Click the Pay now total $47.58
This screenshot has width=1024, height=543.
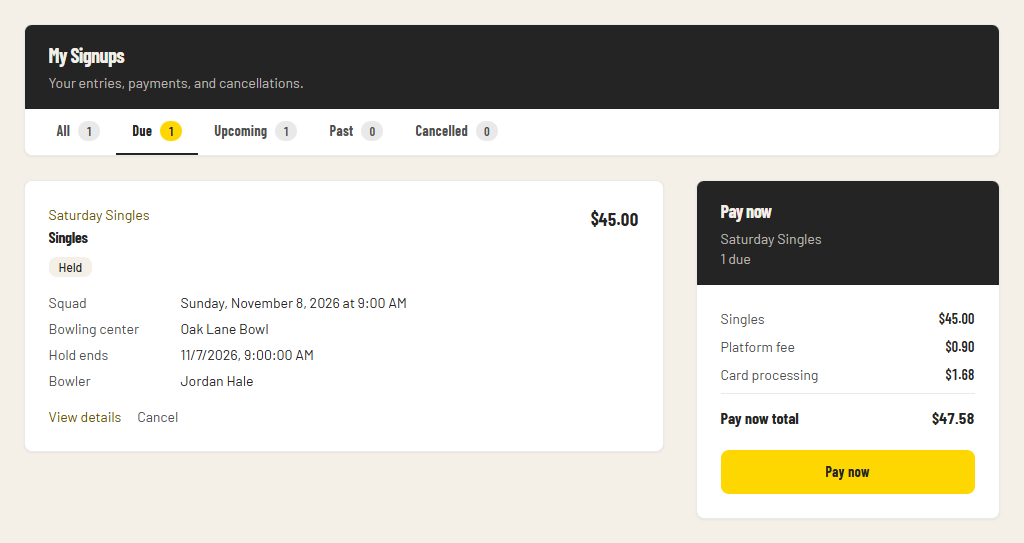pos(953,419)
